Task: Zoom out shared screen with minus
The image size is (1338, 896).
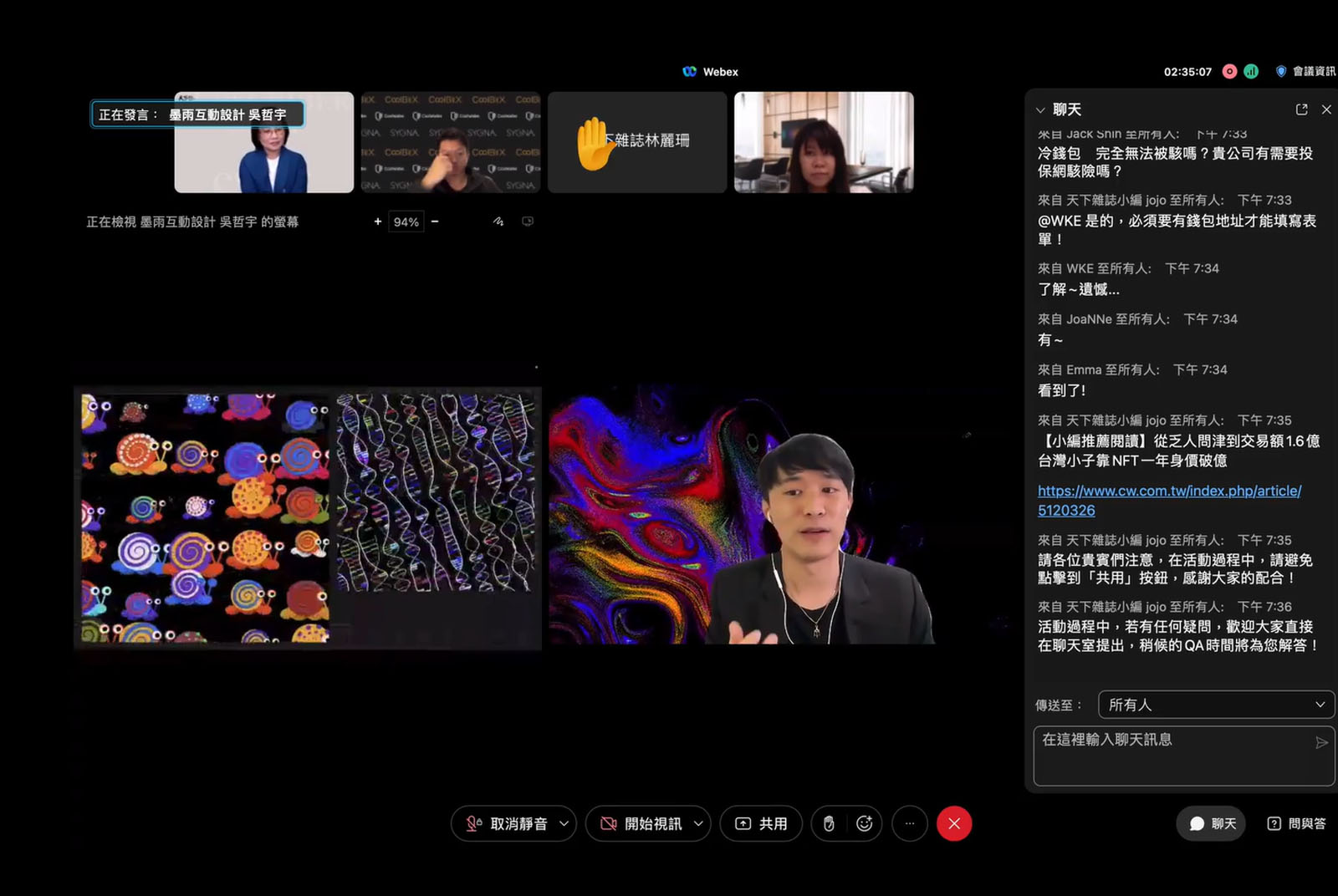Action: [x=435, y=221]
